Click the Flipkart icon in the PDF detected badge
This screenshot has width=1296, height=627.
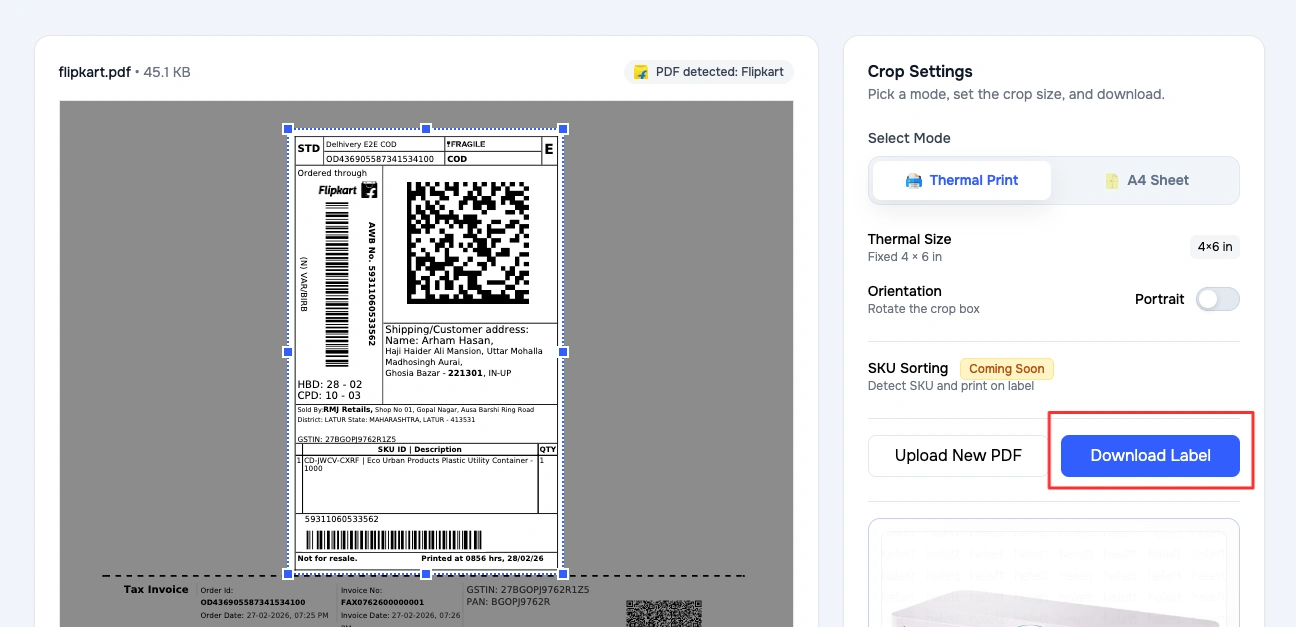tap(641, 72)
